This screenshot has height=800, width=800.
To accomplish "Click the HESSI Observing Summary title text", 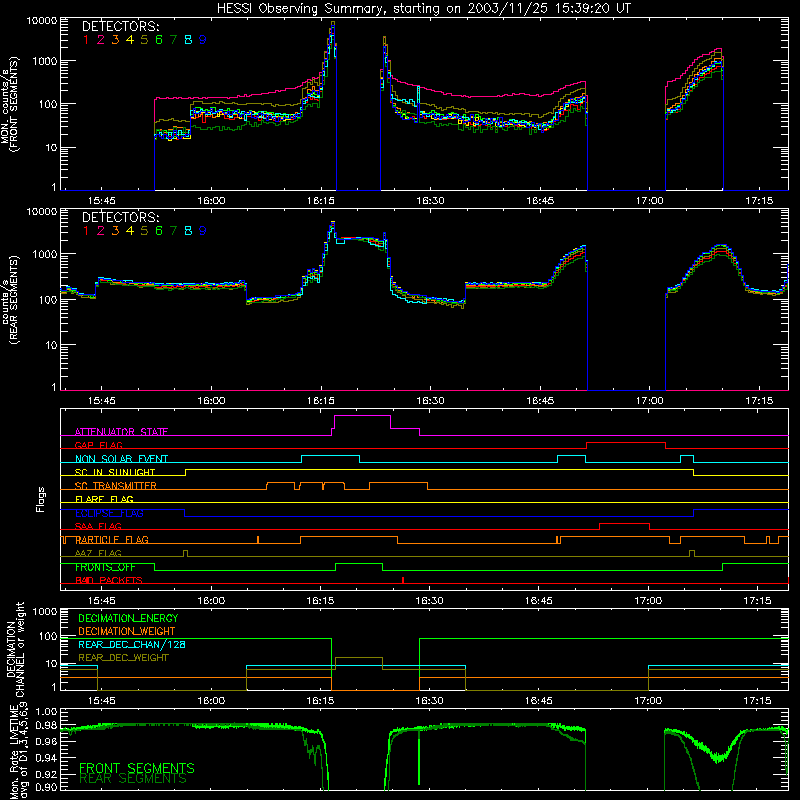I will tap(424, 9).
